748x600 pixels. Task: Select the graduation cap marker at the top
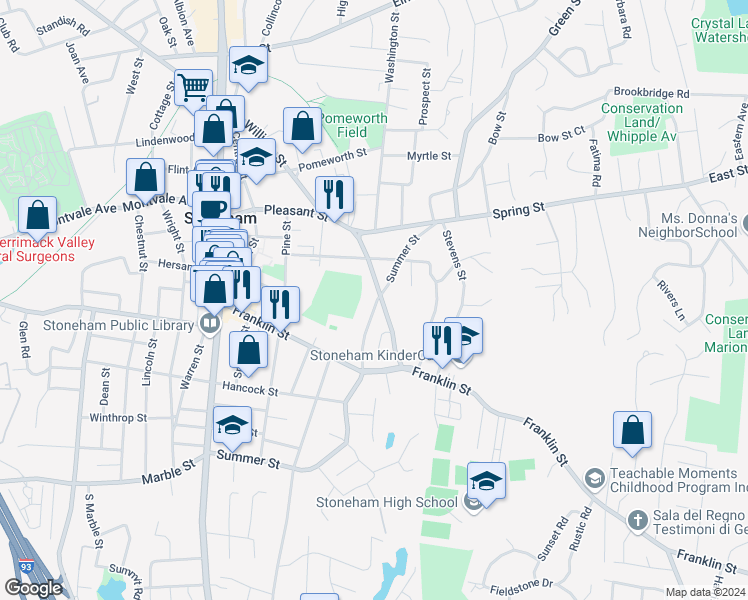pos(248,66)
